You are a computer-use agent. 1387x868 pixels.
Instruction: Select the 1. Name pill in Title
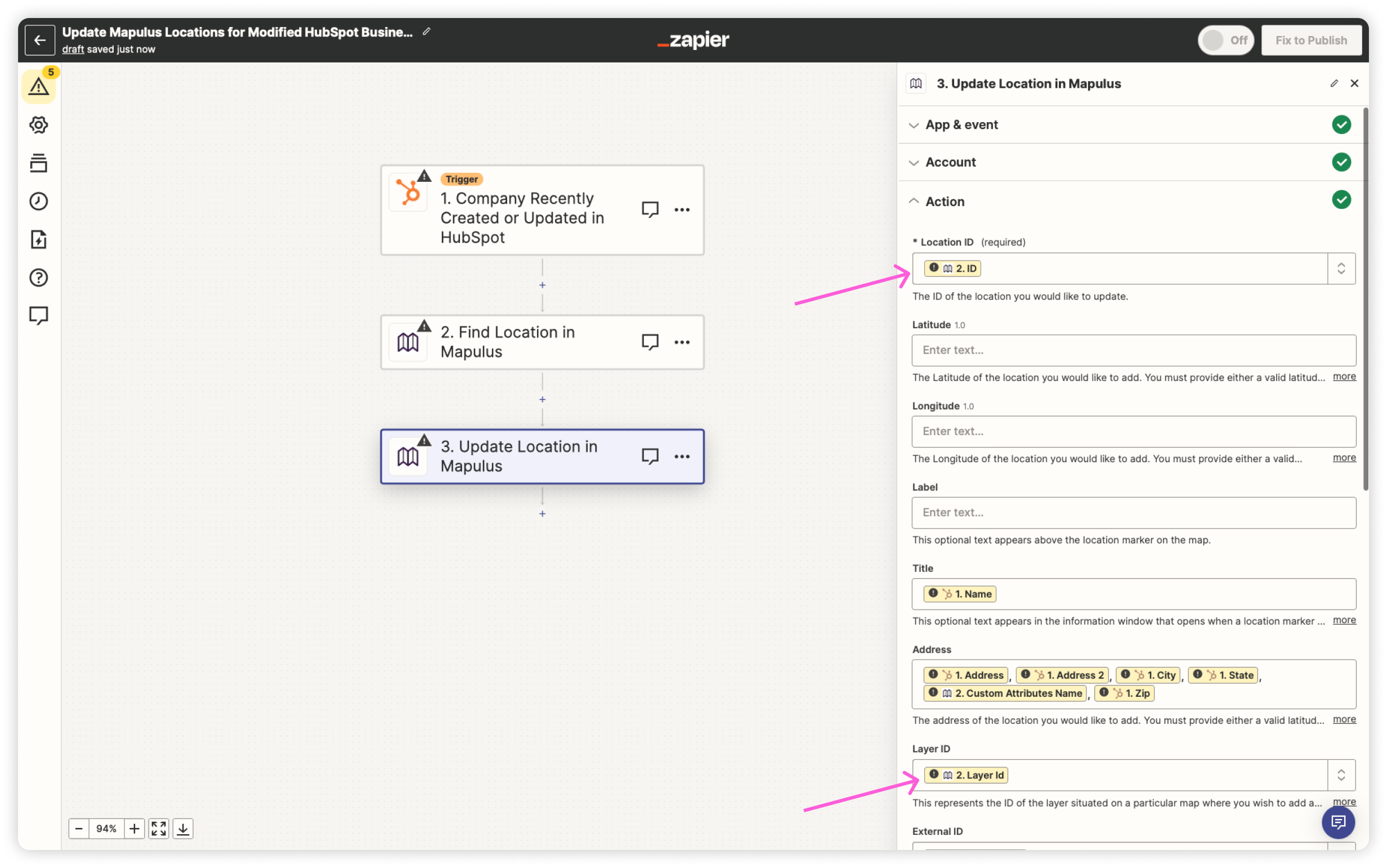(x=959, y=594)
